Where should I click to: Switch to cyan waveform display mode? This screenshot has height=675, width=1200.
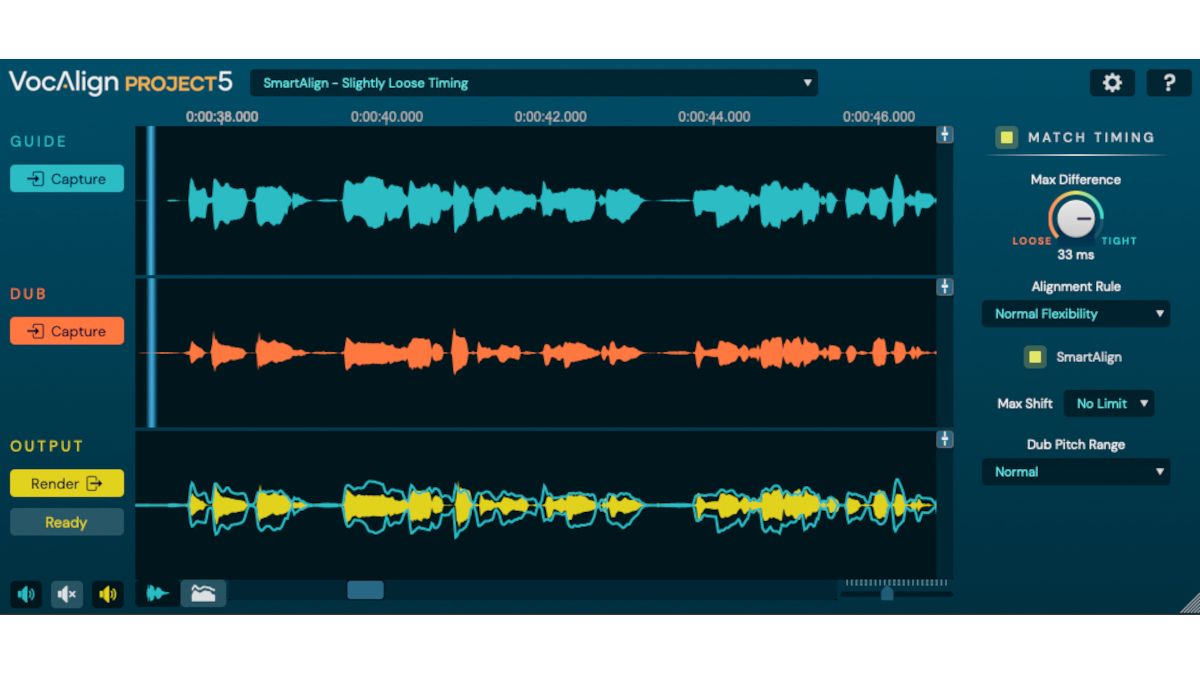(158, 593)
